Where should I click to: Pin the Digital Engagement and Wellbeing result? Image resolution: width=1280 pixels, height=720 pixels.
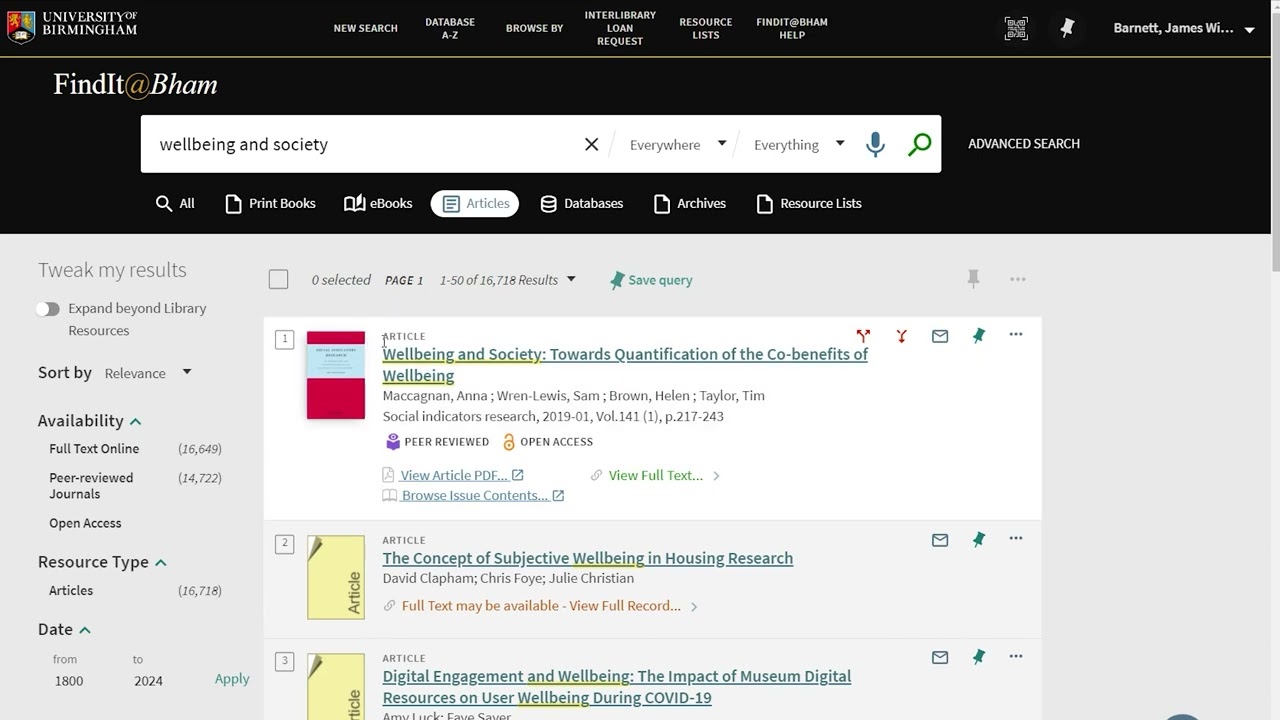coord(979,657)
